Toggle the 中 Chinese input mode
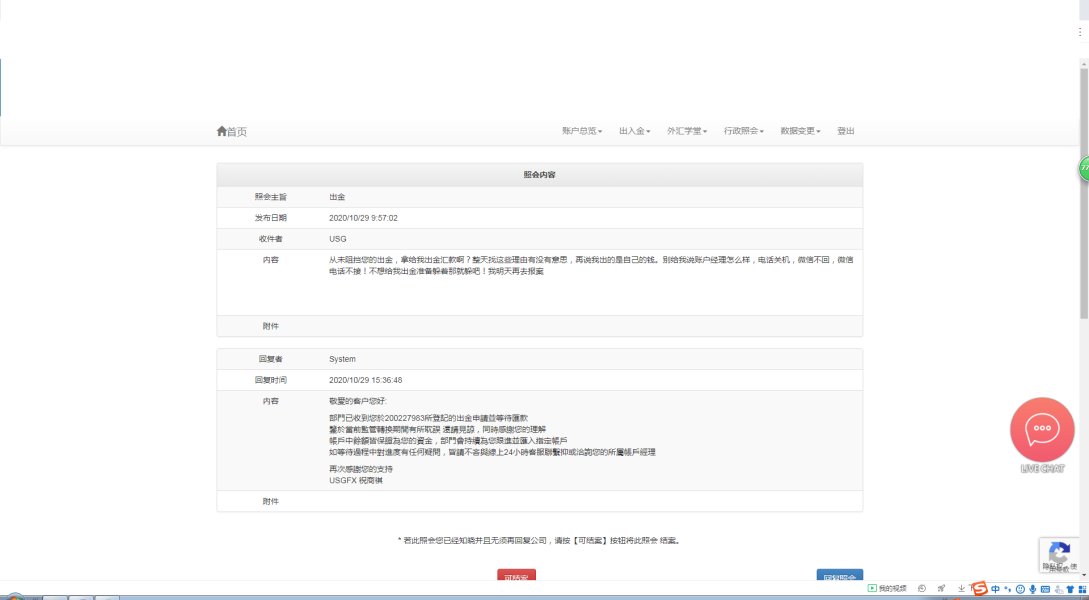The image size is (1089, 600). [x=995, y=589]
